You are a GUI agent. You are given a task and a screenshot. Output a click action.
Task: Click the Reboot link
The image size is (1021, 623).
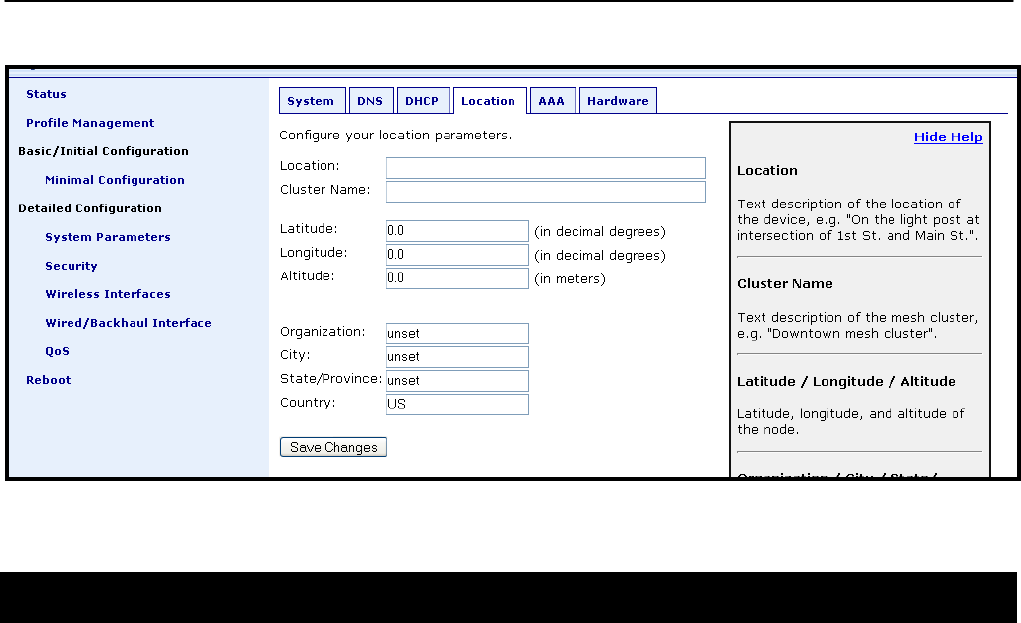point(49,380)
